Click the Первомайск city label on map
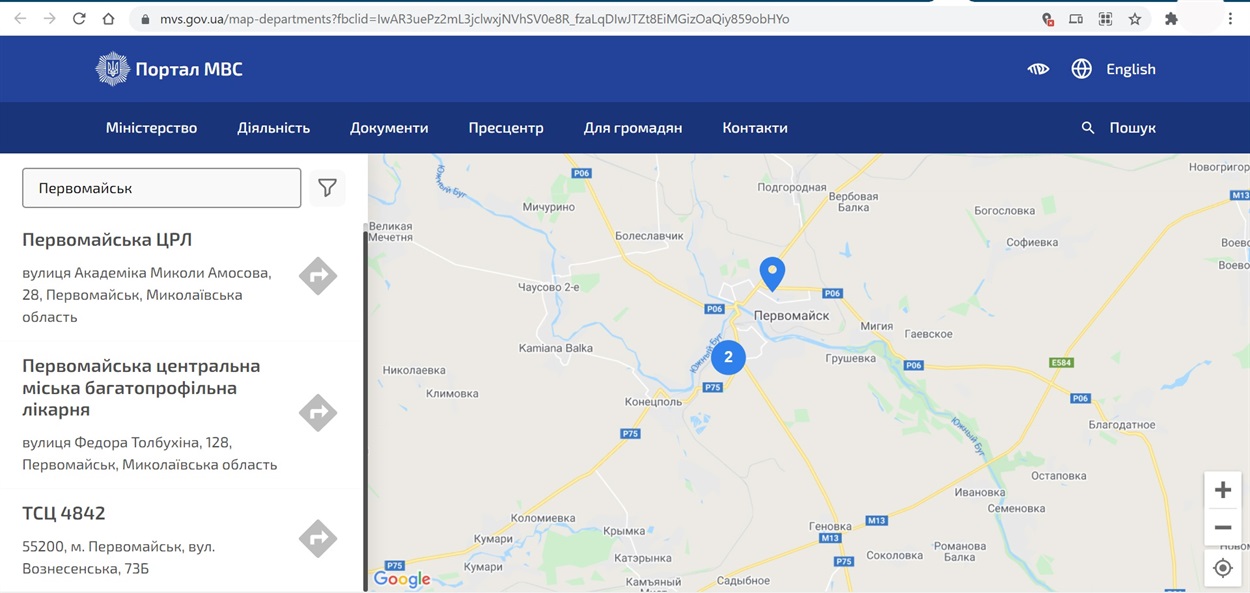The width and height of the screenshot is (1250, 593). tap(792, 316)
